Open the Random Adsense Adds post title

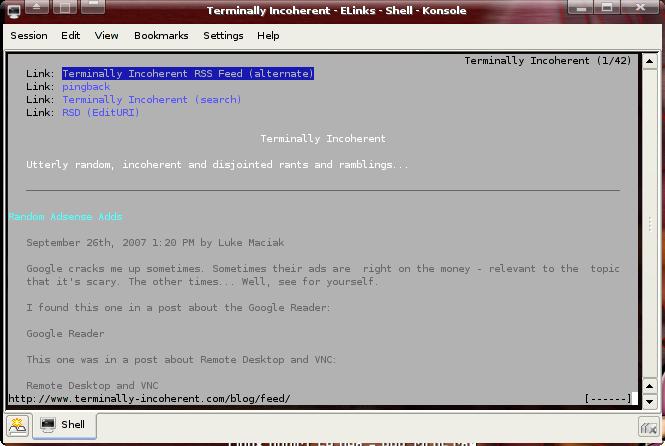[x=66, y=217]
